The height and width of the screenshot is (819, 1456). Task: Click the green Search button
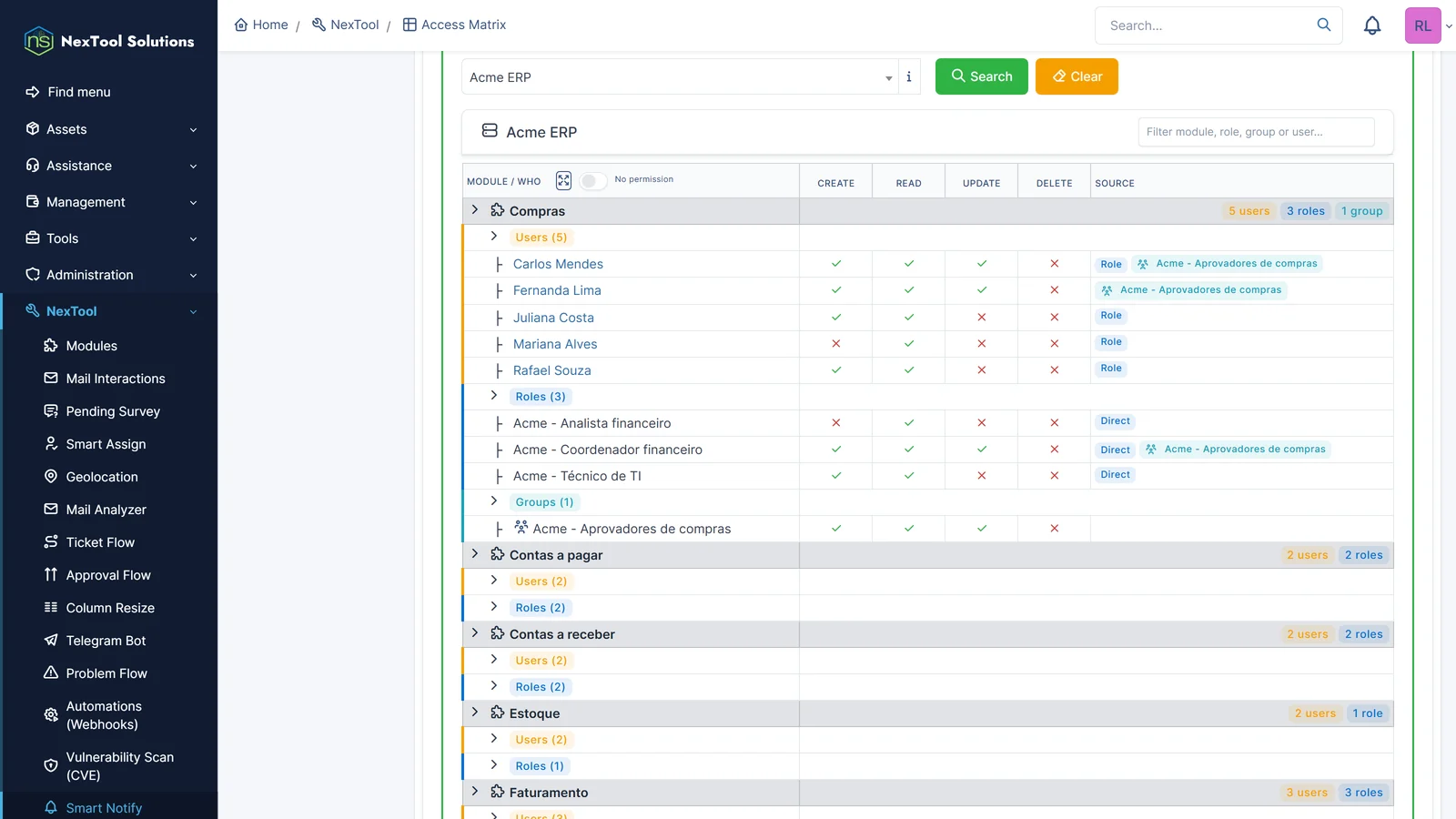[x=981, y=76]
